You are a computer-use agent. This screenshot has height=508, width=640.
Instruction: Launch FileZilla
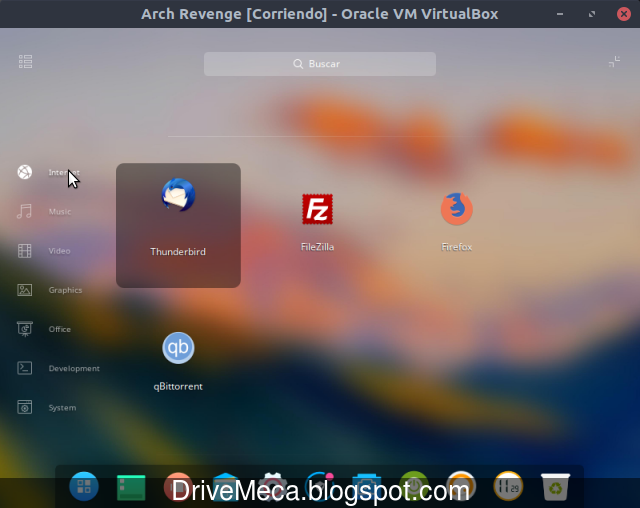[317, 222]
